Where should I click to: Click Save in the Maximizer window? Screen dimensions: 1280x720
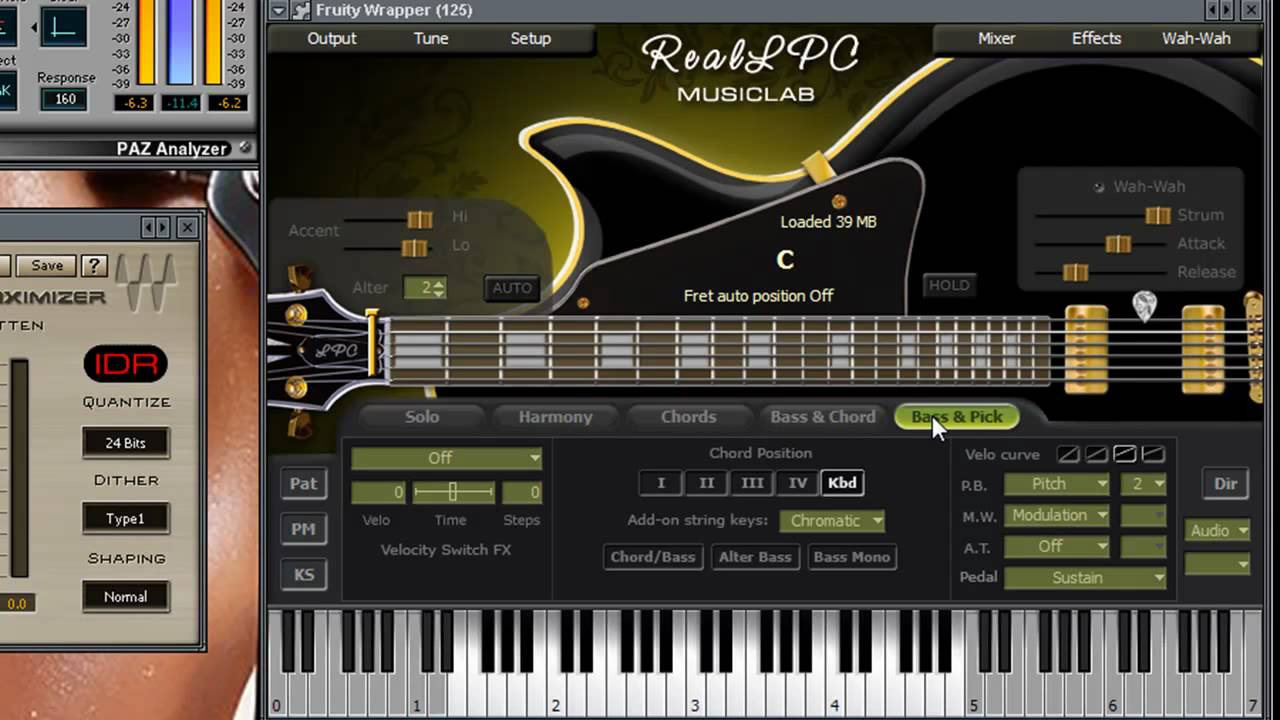pos(47,265)
